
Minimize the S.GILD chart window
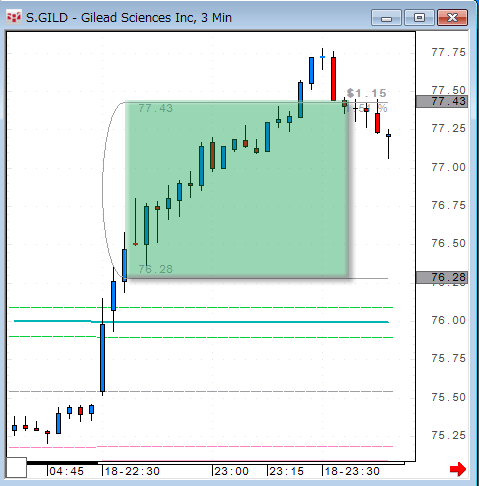pyautogui.click(x=386, y=18)
